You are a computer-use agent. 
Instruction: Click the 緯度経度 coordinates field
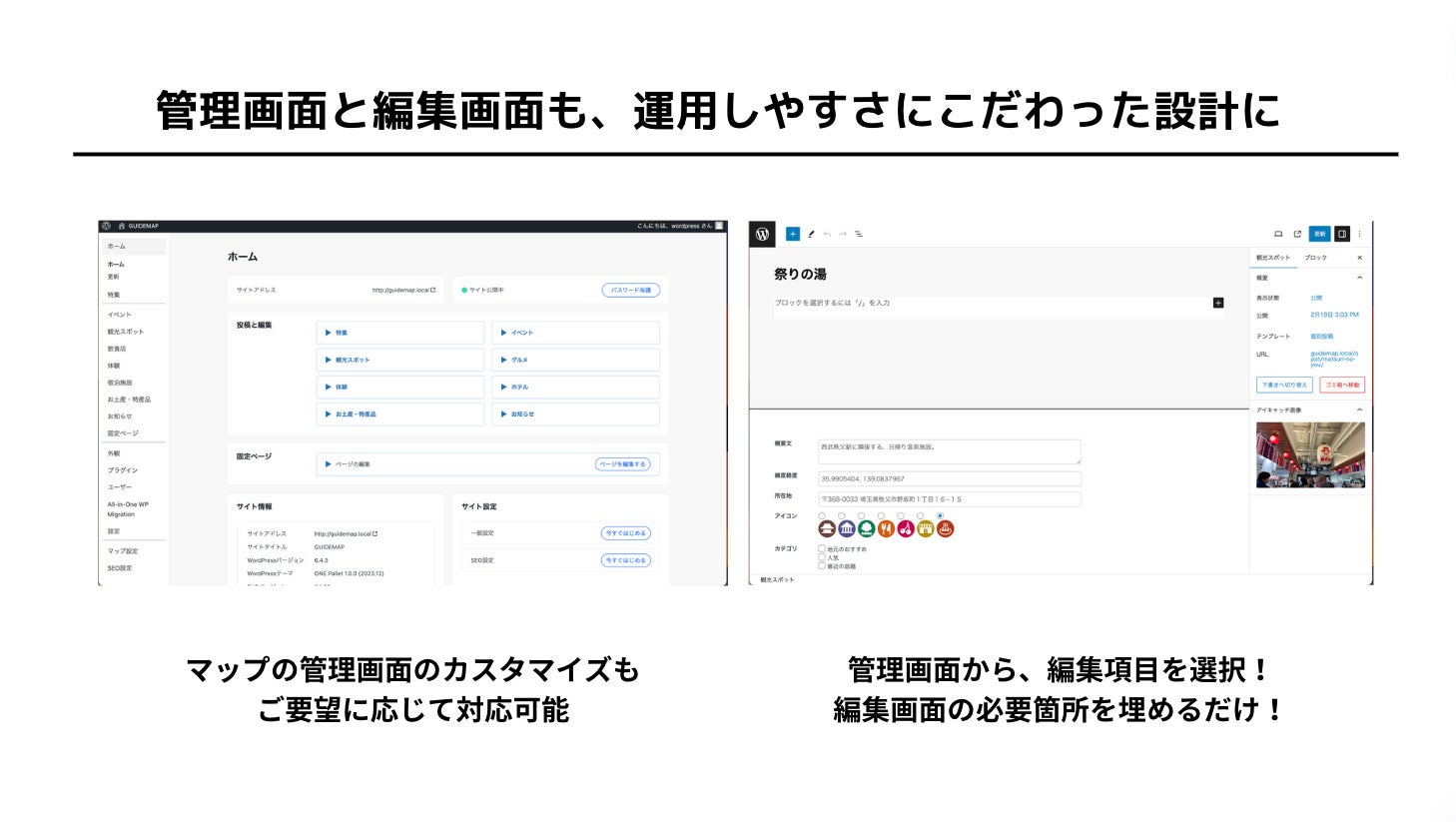[949, 478]
